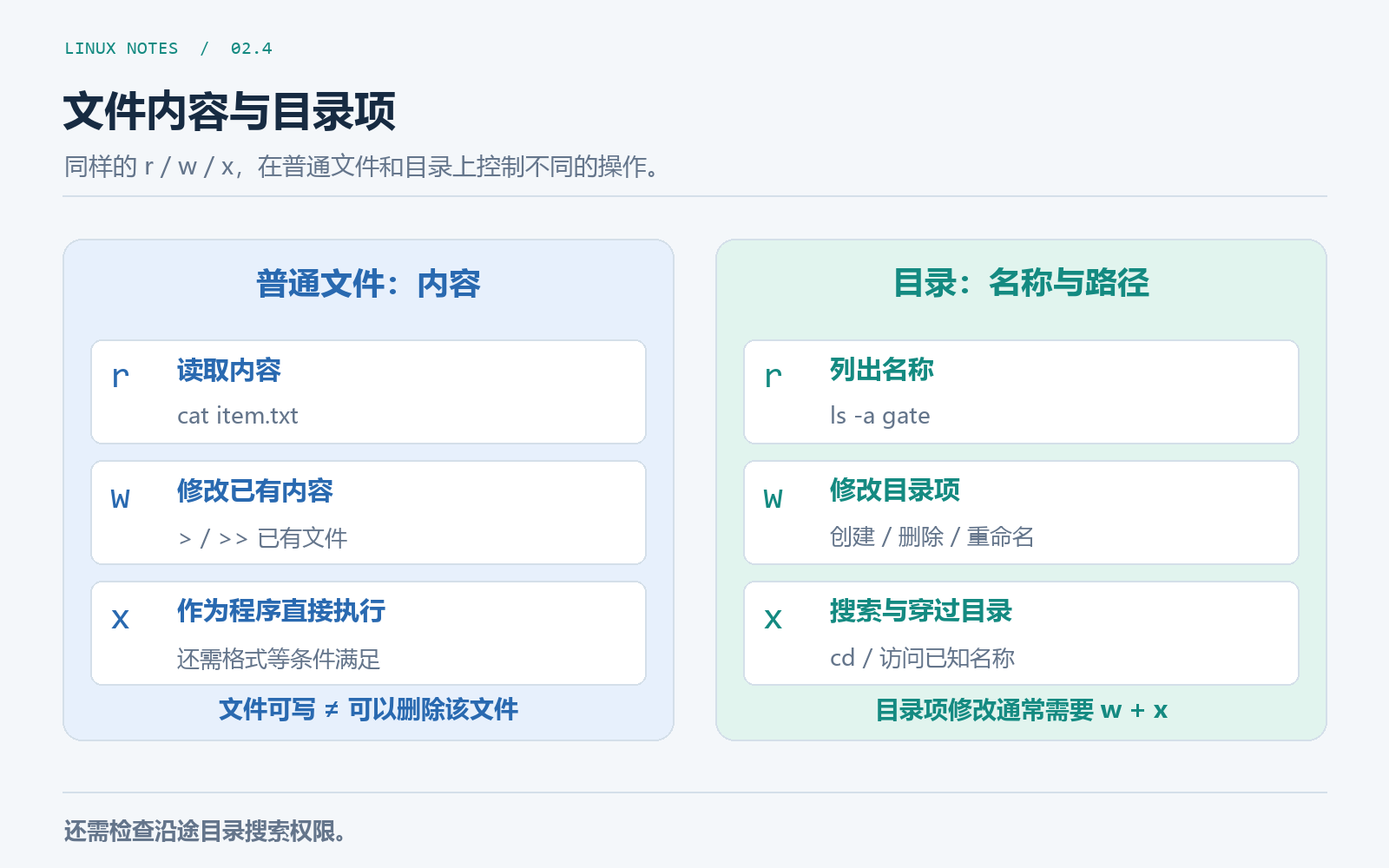The height and width of the screenshot is (868, 1389).
Task: Click the x letter beside 作为程序直接执行
Action: coord(121,618)
